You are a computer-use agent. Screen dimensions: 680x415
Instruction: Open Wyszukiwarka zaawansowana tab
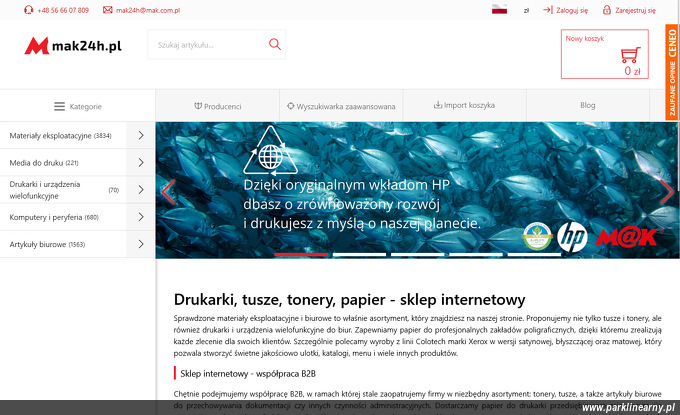click(x=341, y=106)
